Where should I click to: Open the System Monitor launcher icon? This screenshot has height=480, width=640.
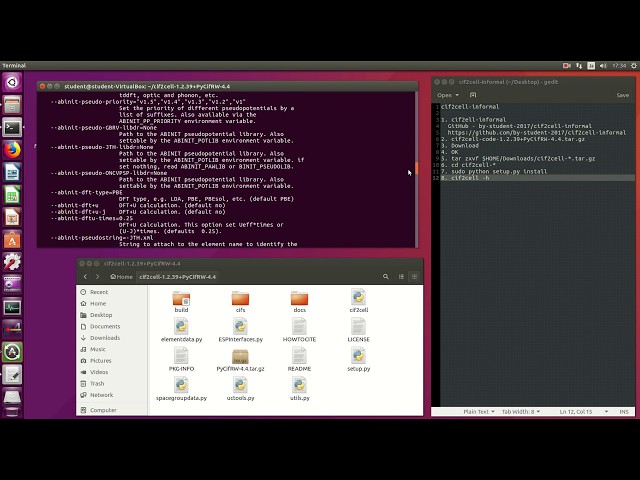pyautogui.click(x=12, y=307)
